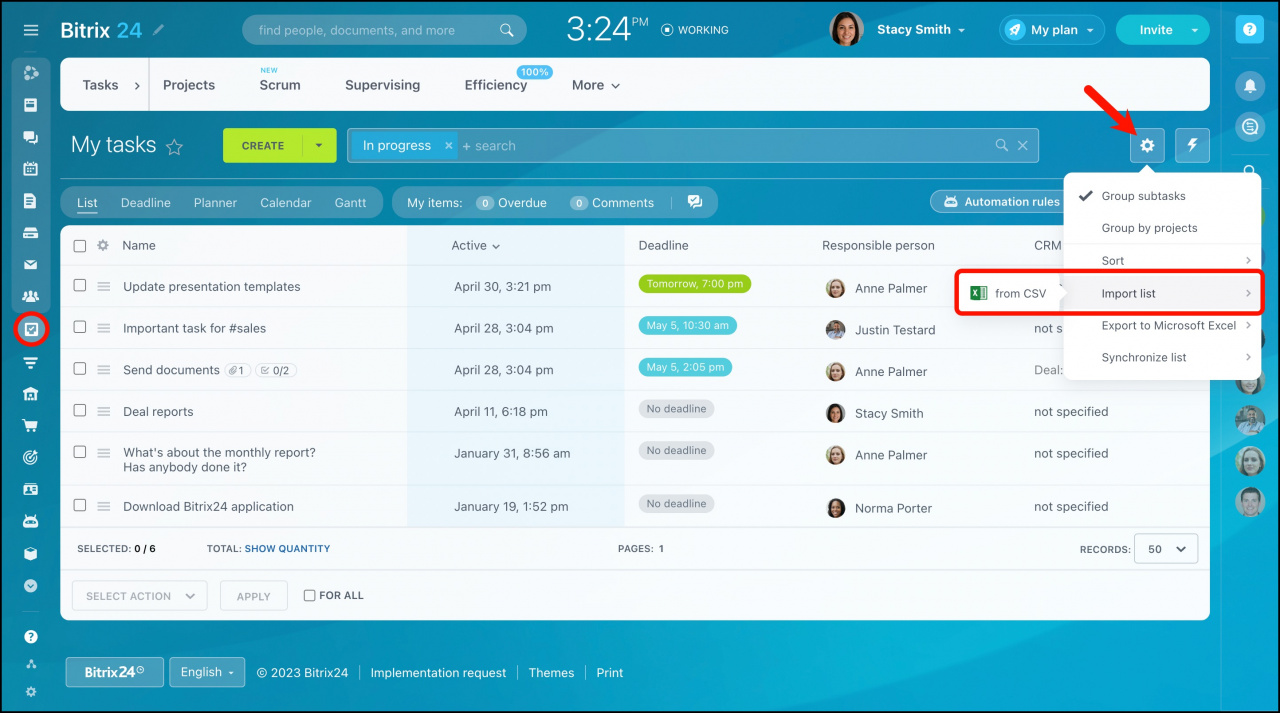
Task: Select the Deal reports task checkbox
Action: coord(80,410)
